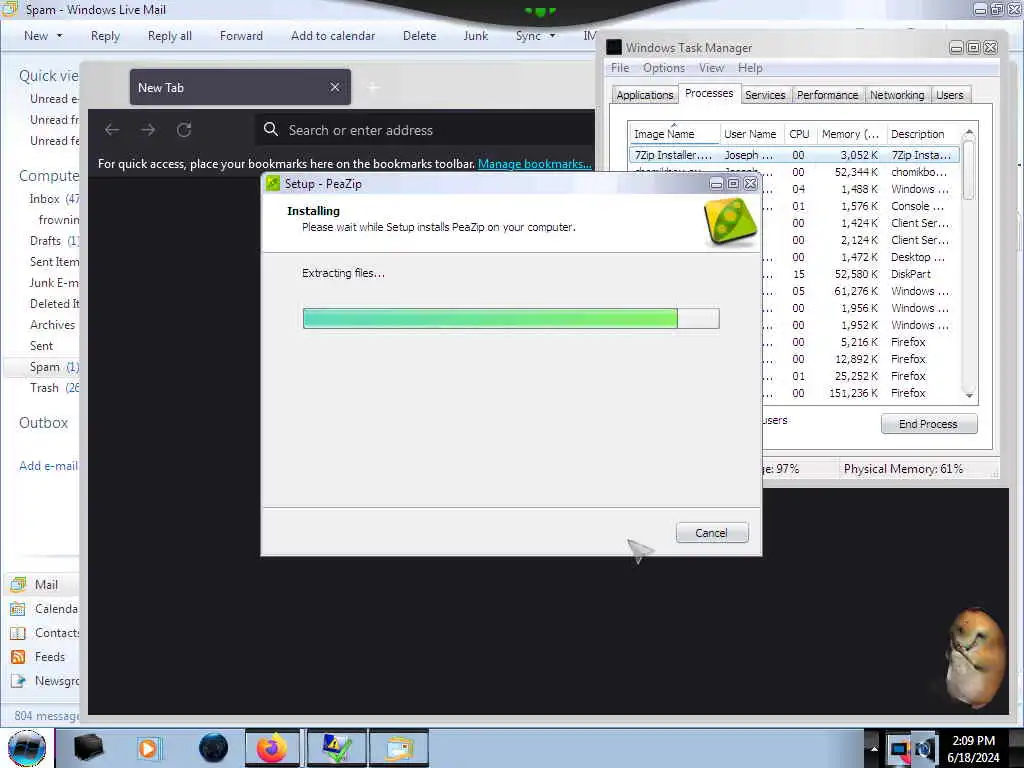Open the New dropdown arrow in Mail
This screenshot has width=1024, height=768.
tap(59, 36)
